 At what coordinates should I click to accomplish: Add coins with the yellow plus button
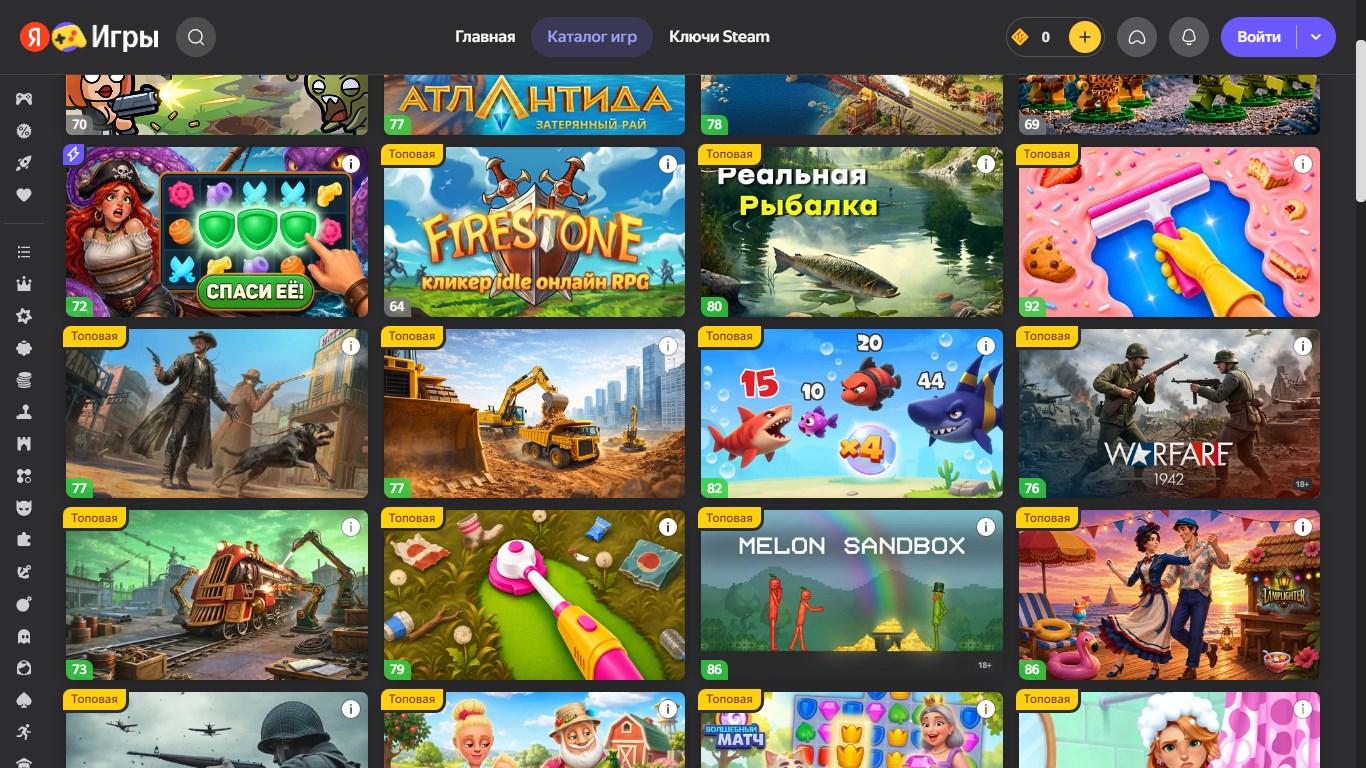(x=1085, y=37)
